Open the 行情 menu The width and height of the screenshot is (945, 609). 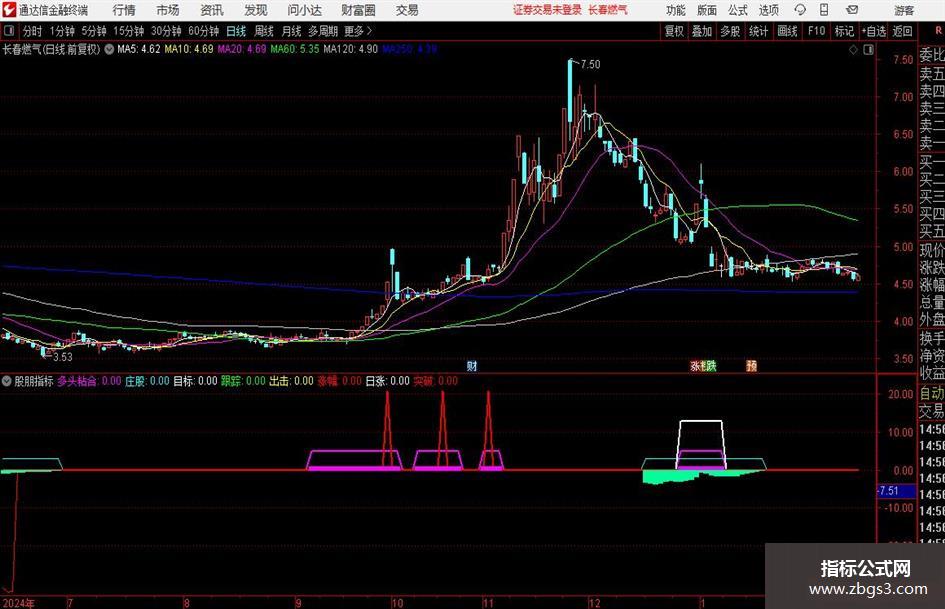pos(124,10)
